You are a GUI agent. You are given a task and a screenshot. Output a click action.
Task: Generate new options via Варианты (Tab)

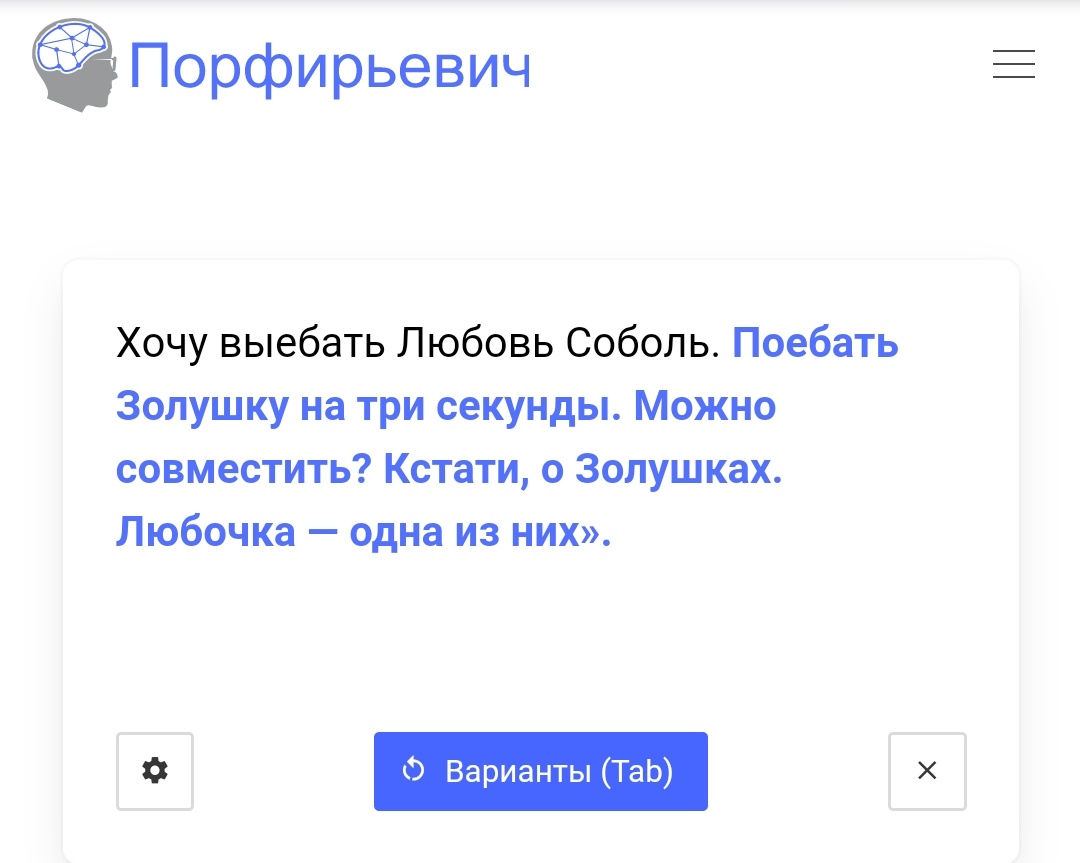pos(541,771)
